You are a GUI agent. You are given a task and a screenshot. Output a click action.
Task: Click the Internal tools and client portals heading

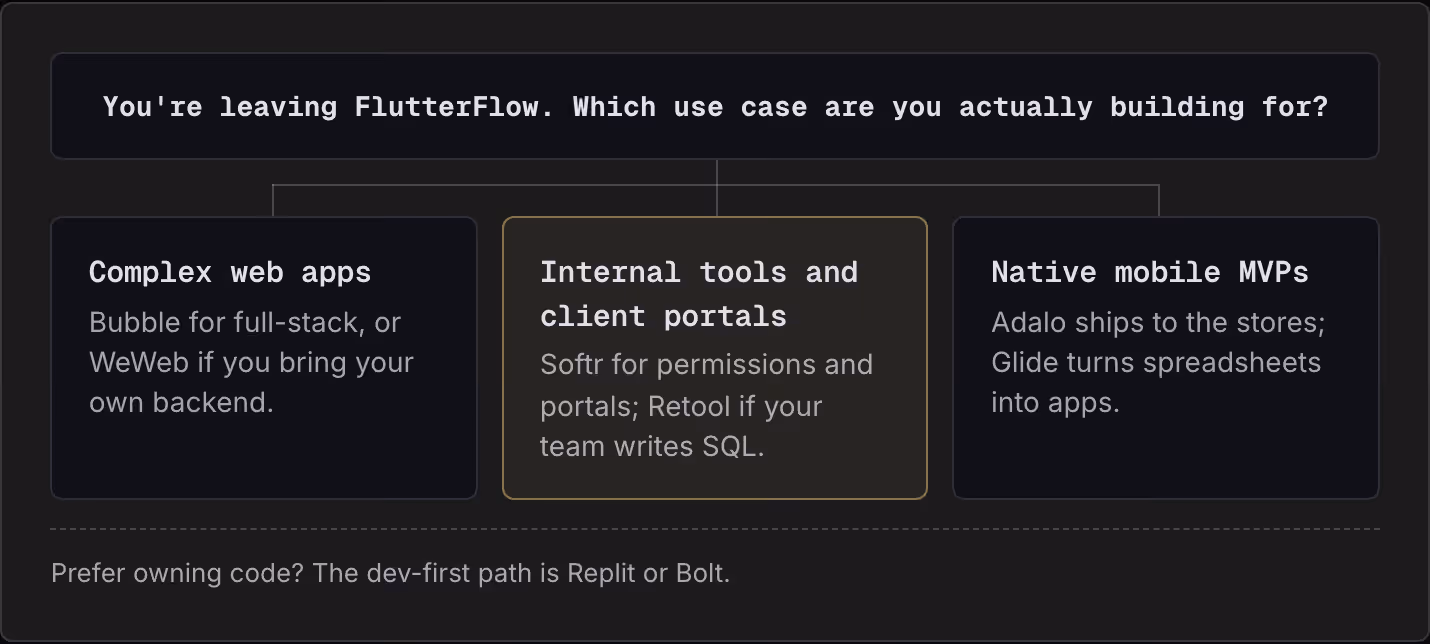pyautogui.click(x=699, y=294)
